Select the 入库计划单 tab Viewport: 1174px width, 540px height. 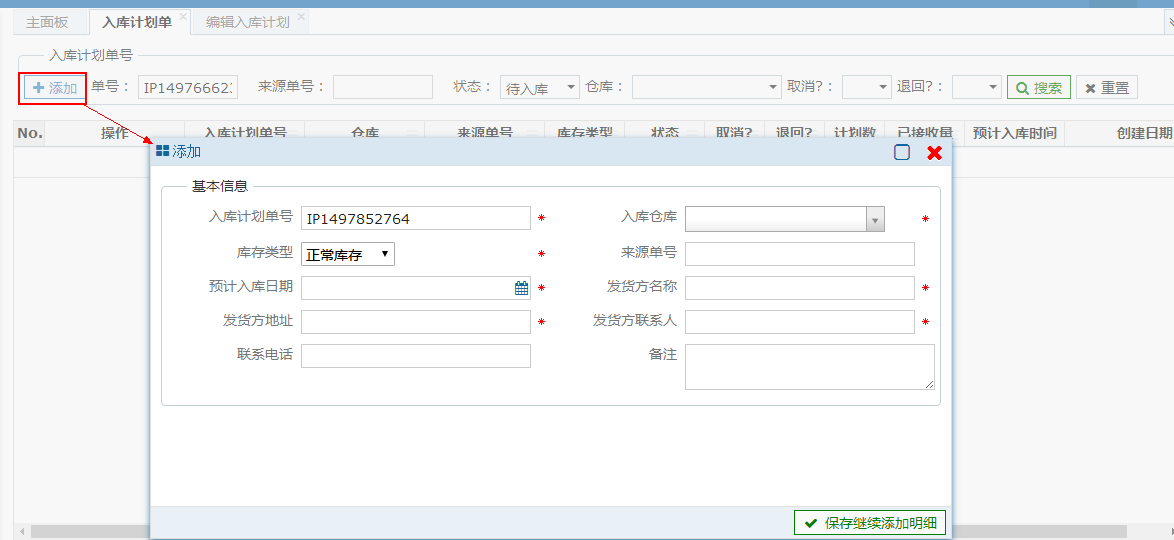(136, 22)
